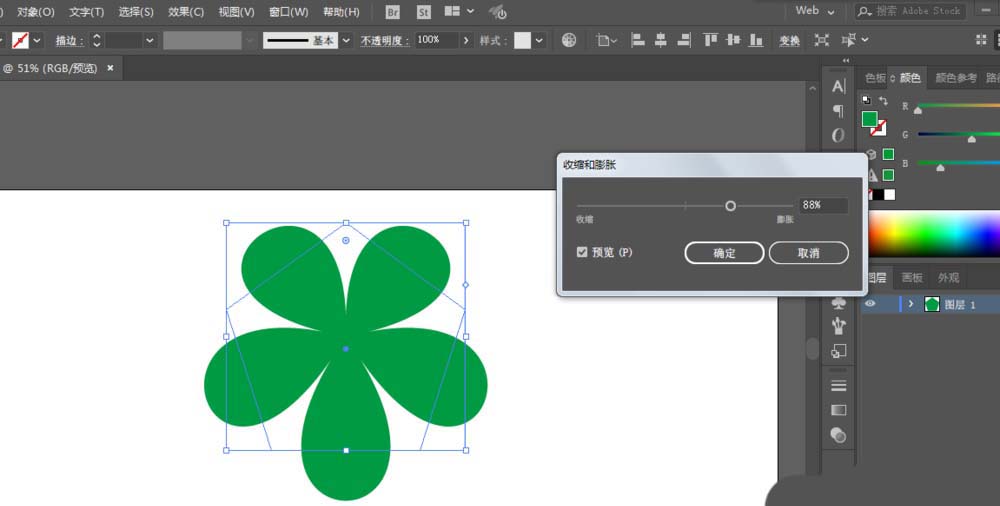Screen dimensions: 1000x506
Task: Click the 变换 transform link
Action: click(x=790, y=41)
